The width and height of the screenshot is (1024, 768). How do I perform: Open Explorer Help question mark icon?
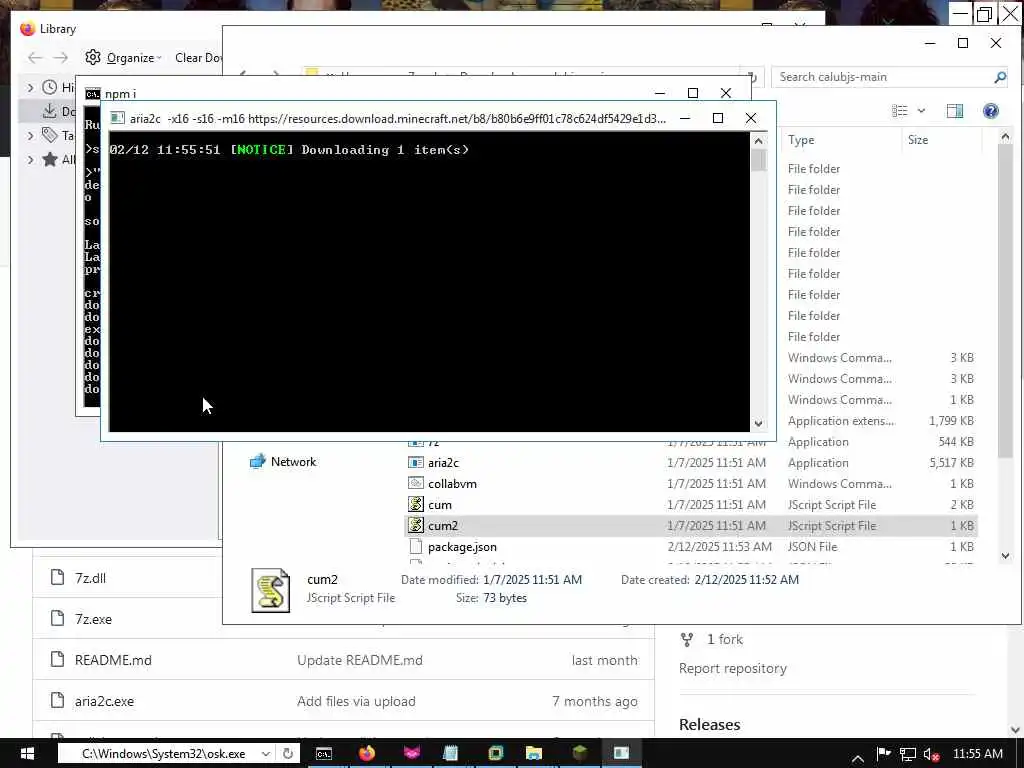[991, 110]
